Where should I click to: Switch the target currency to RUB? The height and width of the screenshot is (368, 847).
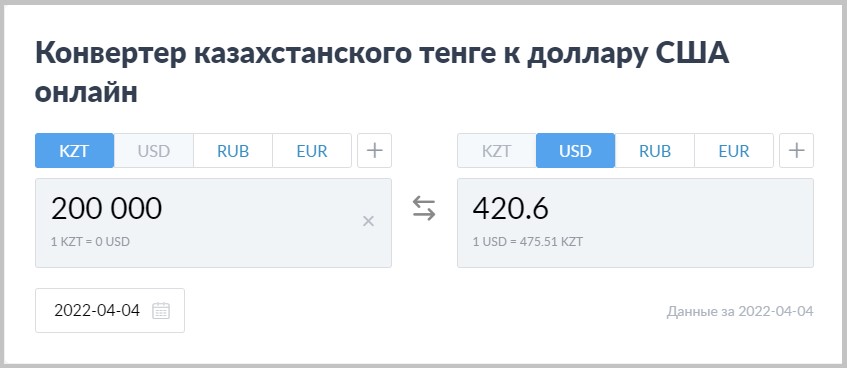(x=655, y=150)
